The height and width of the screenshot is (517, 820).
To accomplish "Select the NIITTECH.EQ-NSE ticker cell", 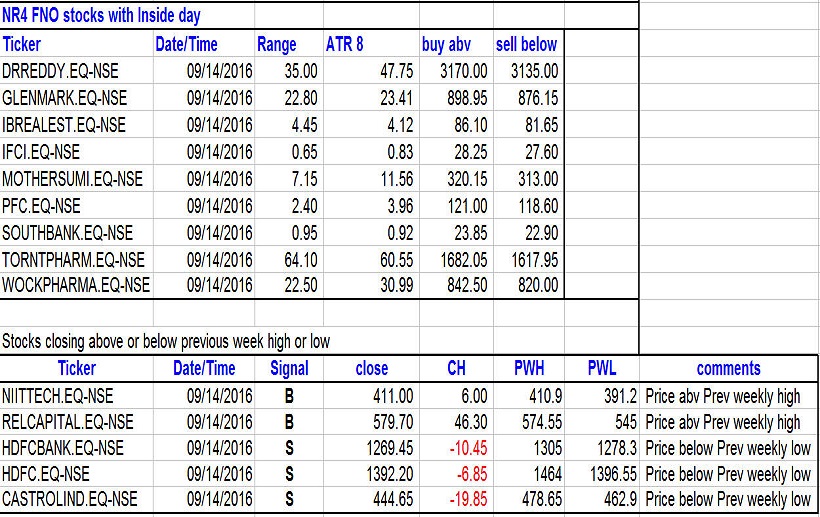I will click(58, 396).
